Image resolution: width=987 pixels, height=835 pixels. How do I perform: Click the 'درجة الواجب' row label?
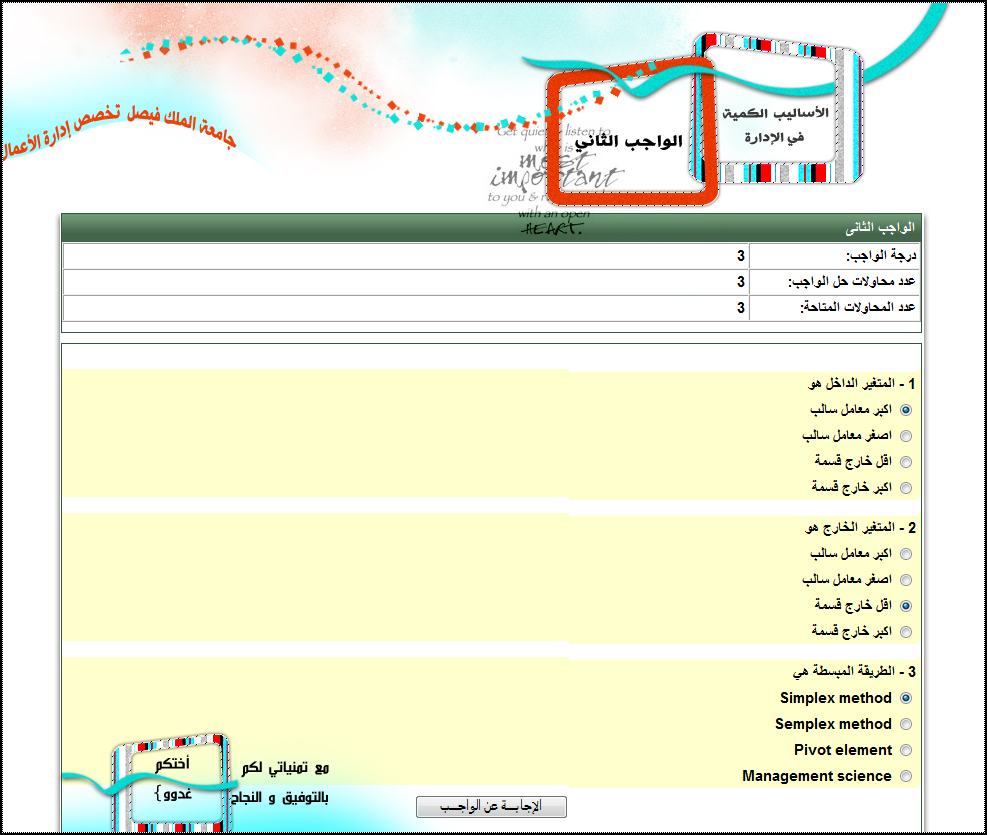point(881,255)
